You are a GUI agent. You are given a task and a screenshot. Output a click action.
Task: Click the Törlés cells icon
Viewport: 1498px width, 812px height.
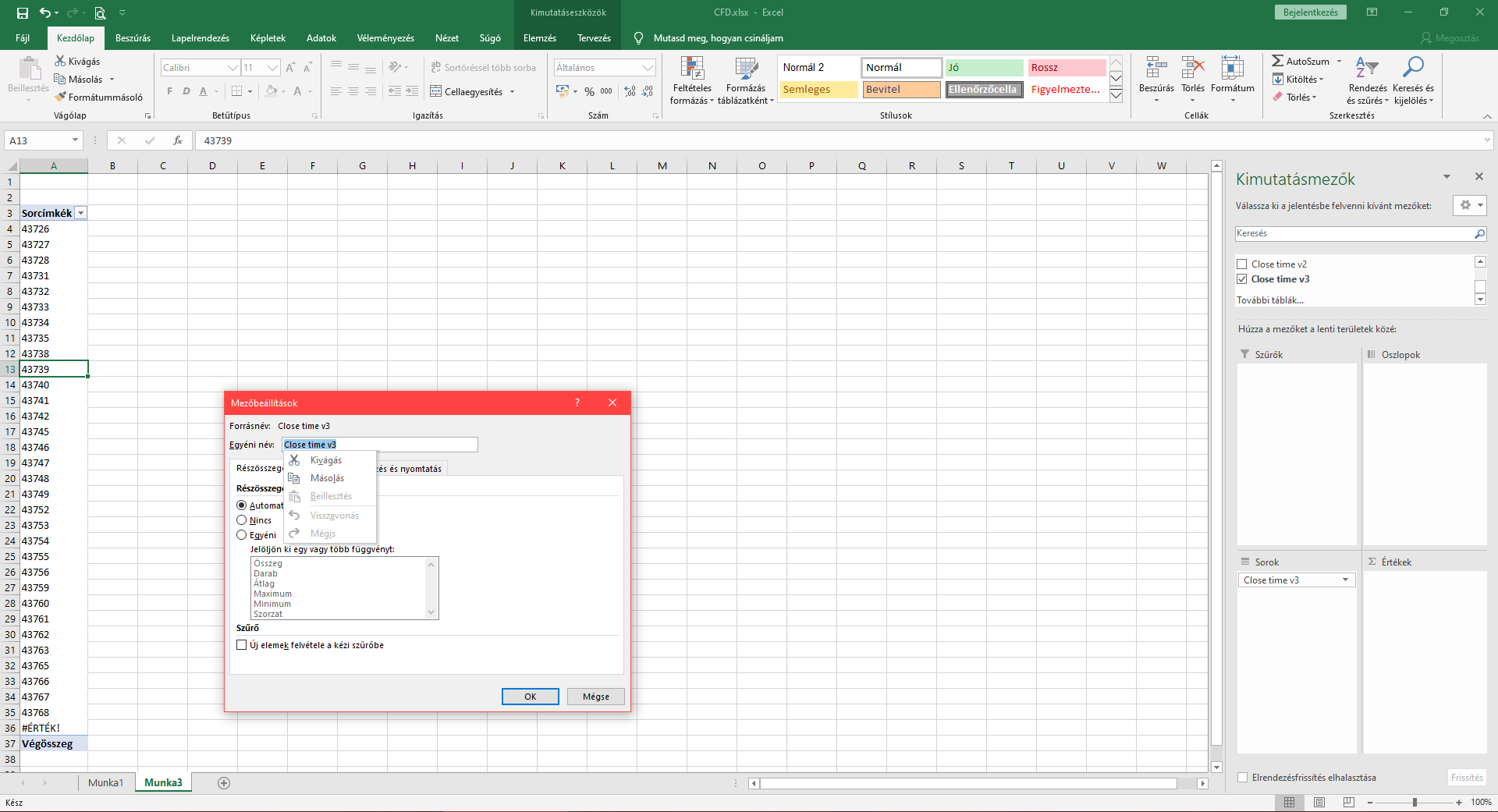point(1192,68)
